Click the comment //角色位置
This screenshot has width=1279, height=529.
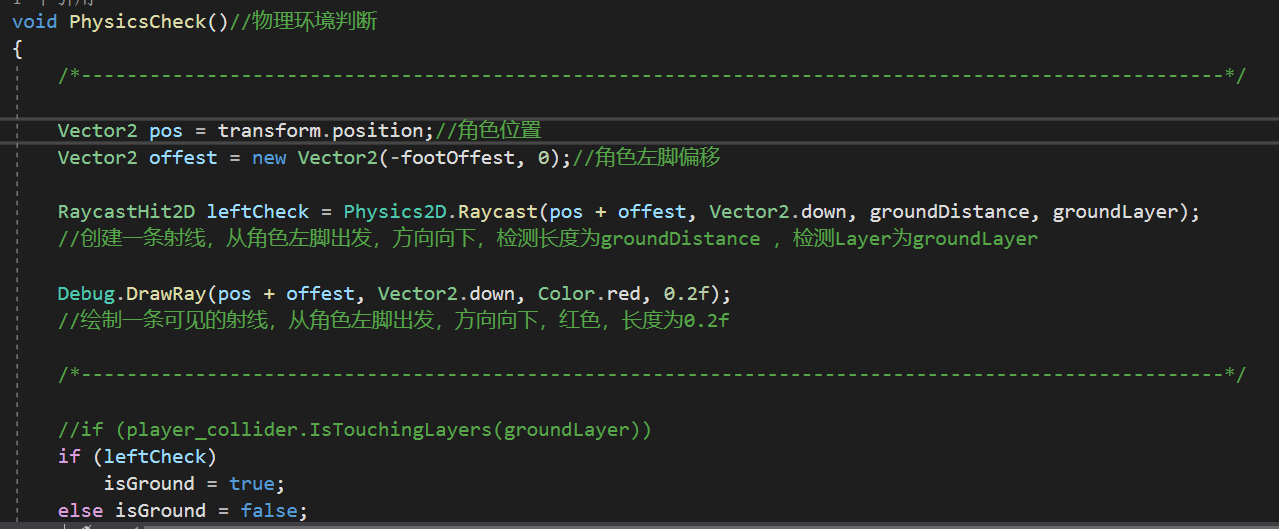point(488,130)
